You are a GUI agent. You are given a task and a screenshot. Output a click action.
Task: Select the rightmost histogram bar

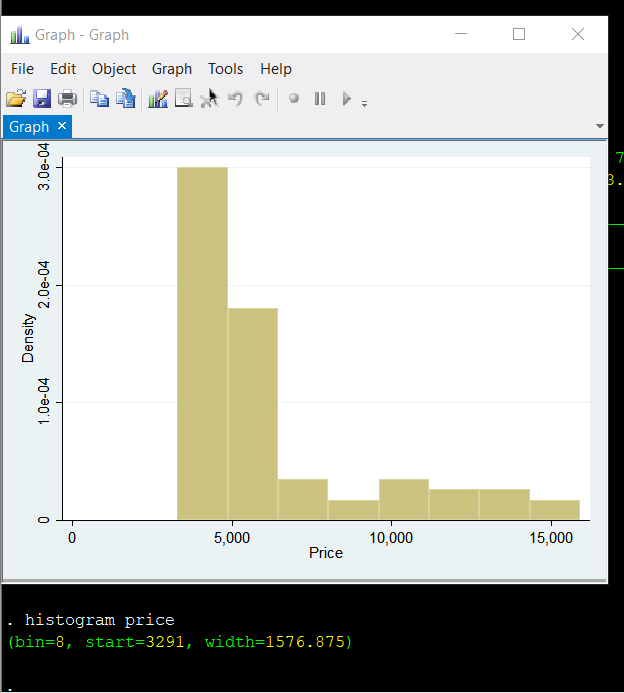(555, 510)
